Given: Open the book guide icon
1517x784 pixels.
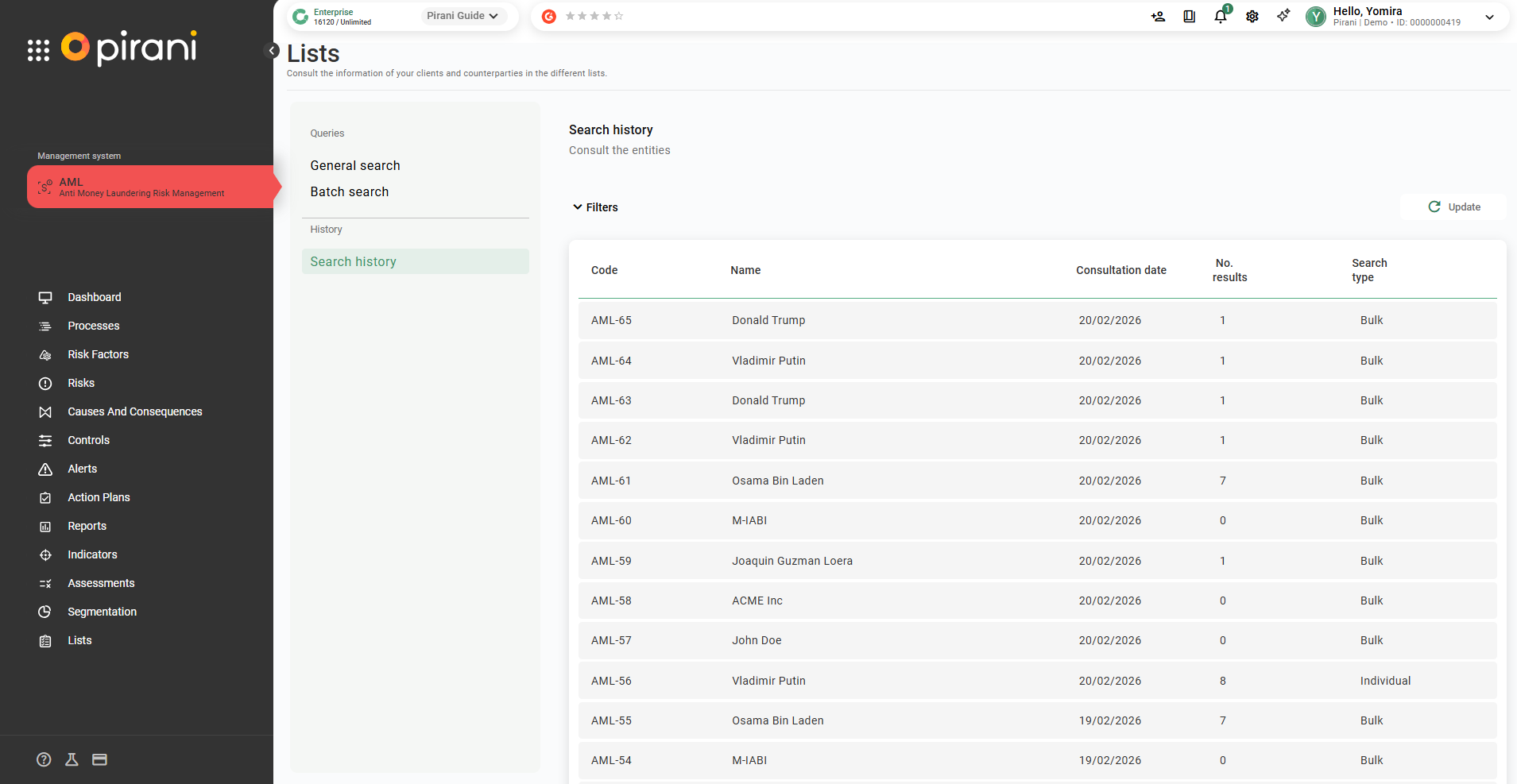Looking at the screenshot, I should tap(1189, 17).
